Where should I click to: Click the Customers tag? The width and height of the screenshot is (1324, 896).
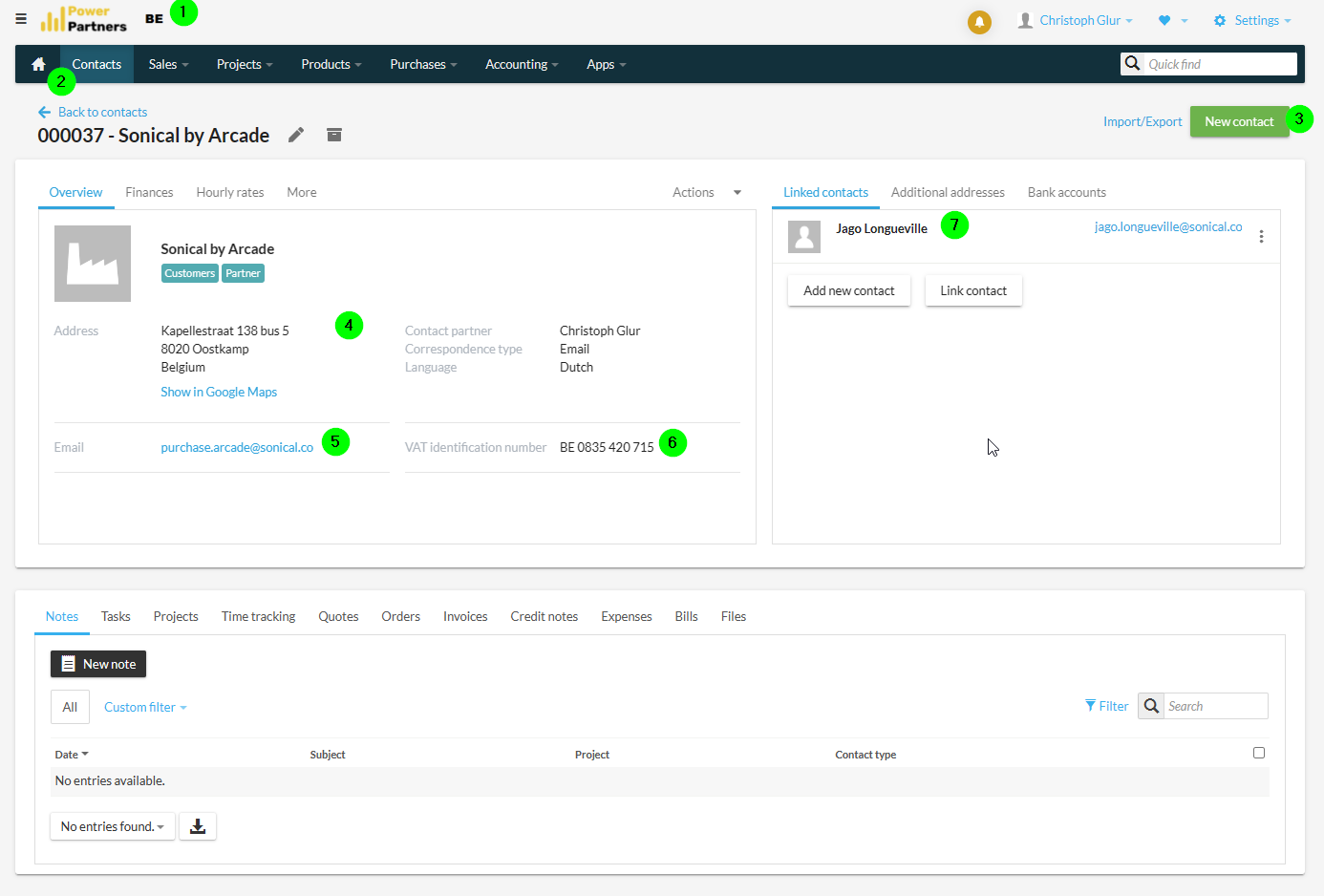190,273
